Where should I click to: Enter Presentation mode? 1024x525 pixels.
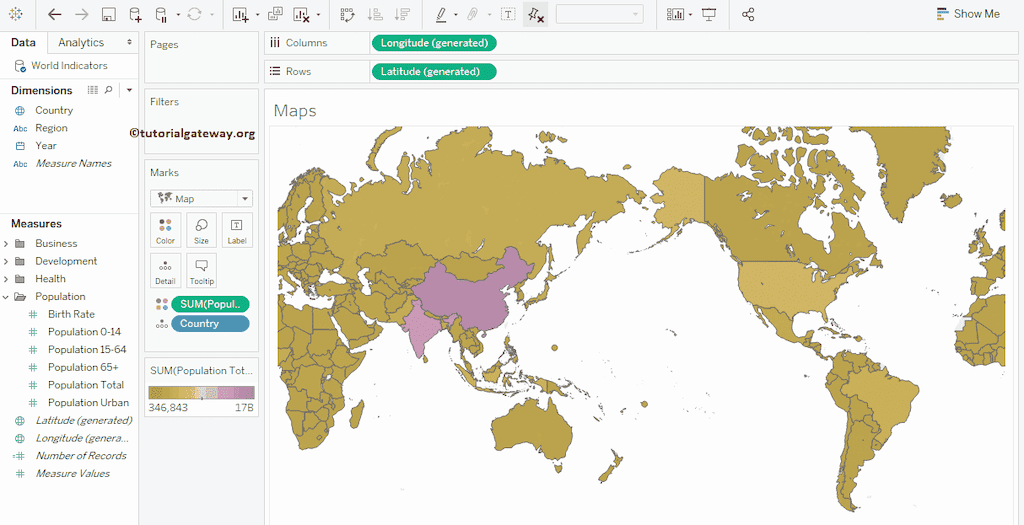coord(709,14)
